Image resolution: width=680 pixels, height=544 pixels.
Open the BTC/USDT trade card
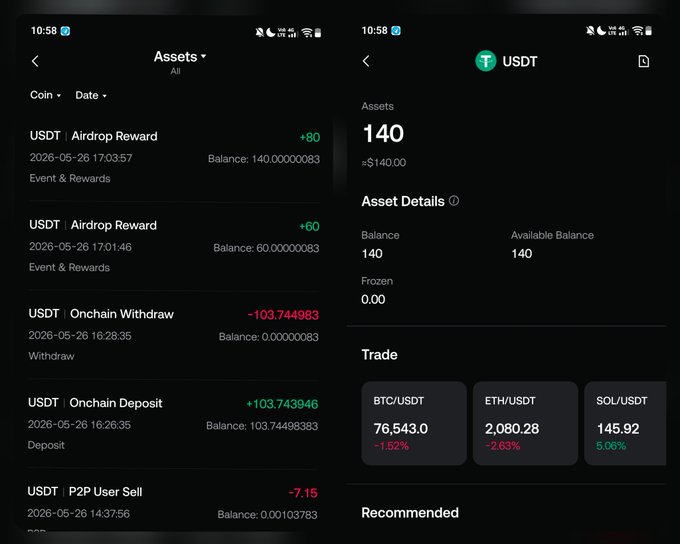[414, 423]
